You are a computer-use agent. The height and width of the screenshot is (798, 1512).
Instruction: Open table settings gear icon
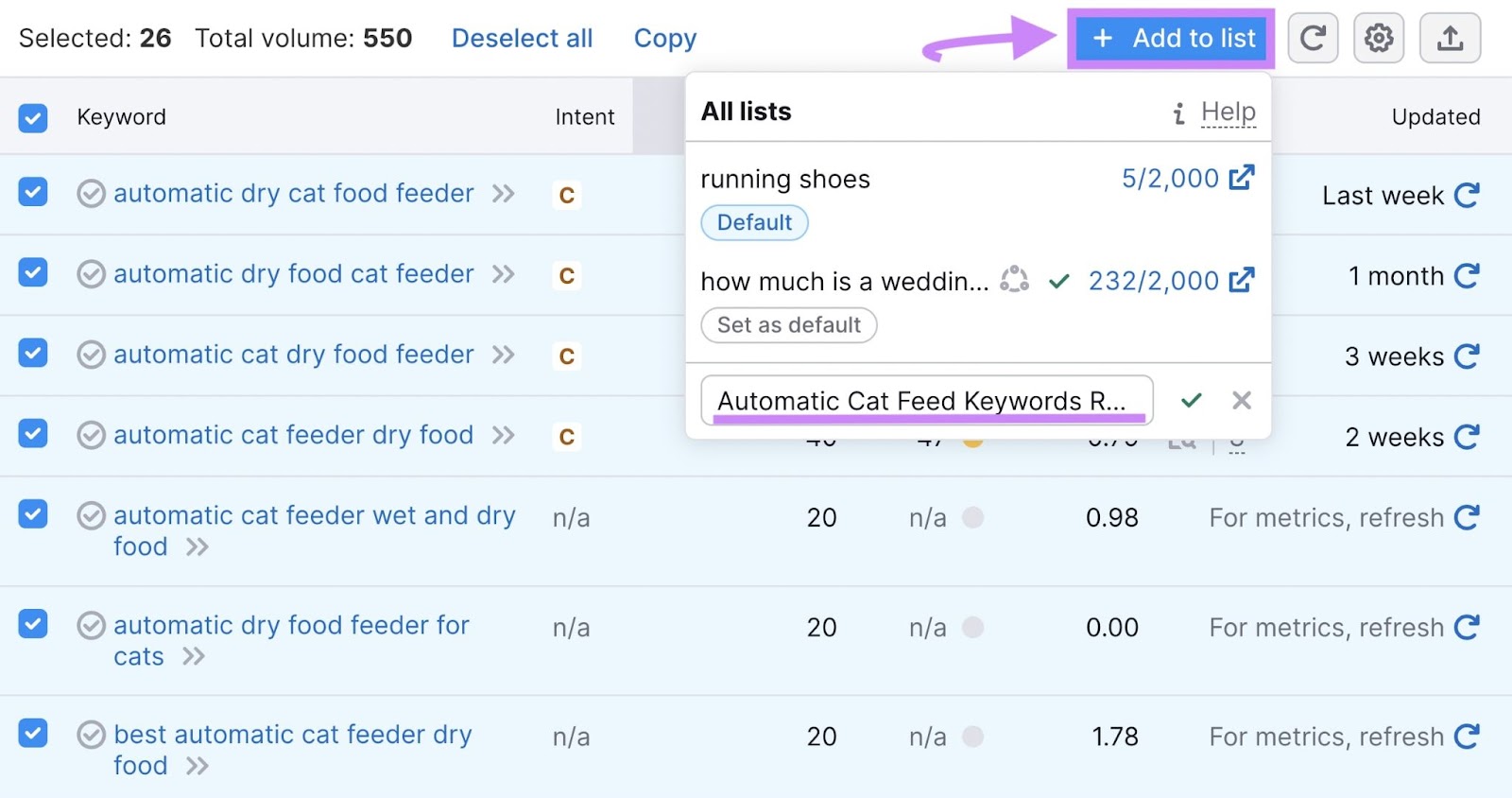point(1379,39)
